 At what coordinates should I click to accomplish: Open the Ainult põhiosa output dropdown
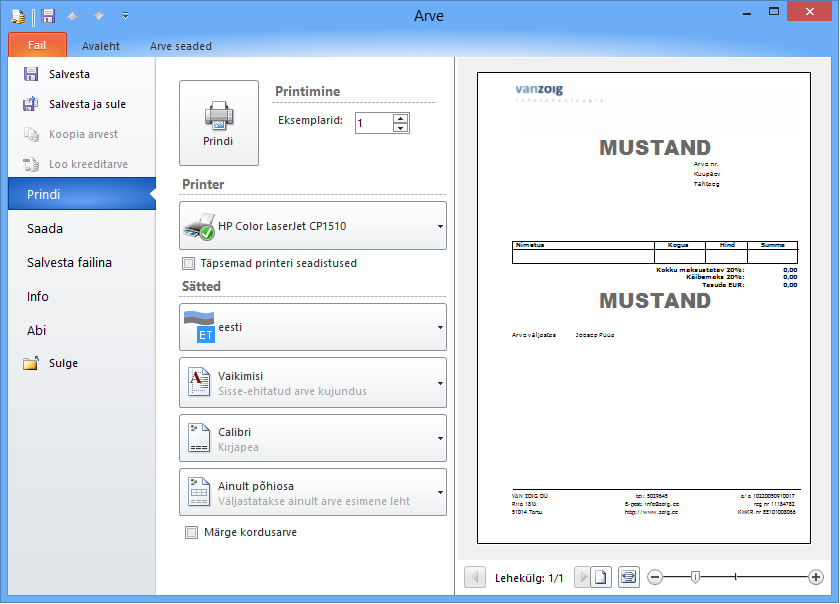coord(313,493)
